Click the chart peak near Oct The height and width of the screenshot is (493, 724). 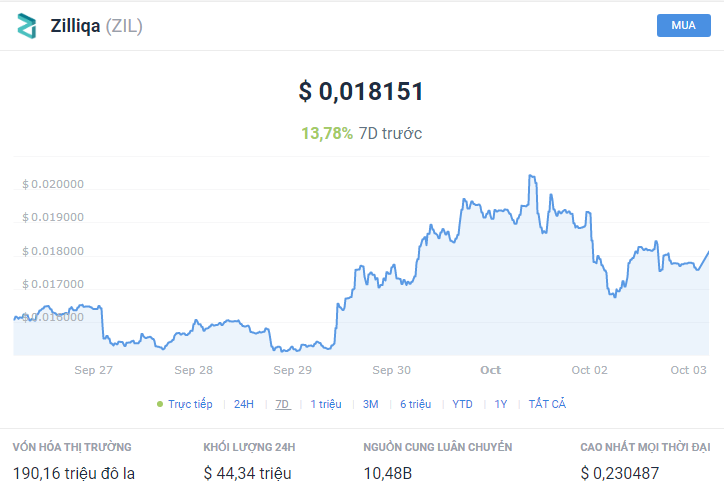[531, 177]
